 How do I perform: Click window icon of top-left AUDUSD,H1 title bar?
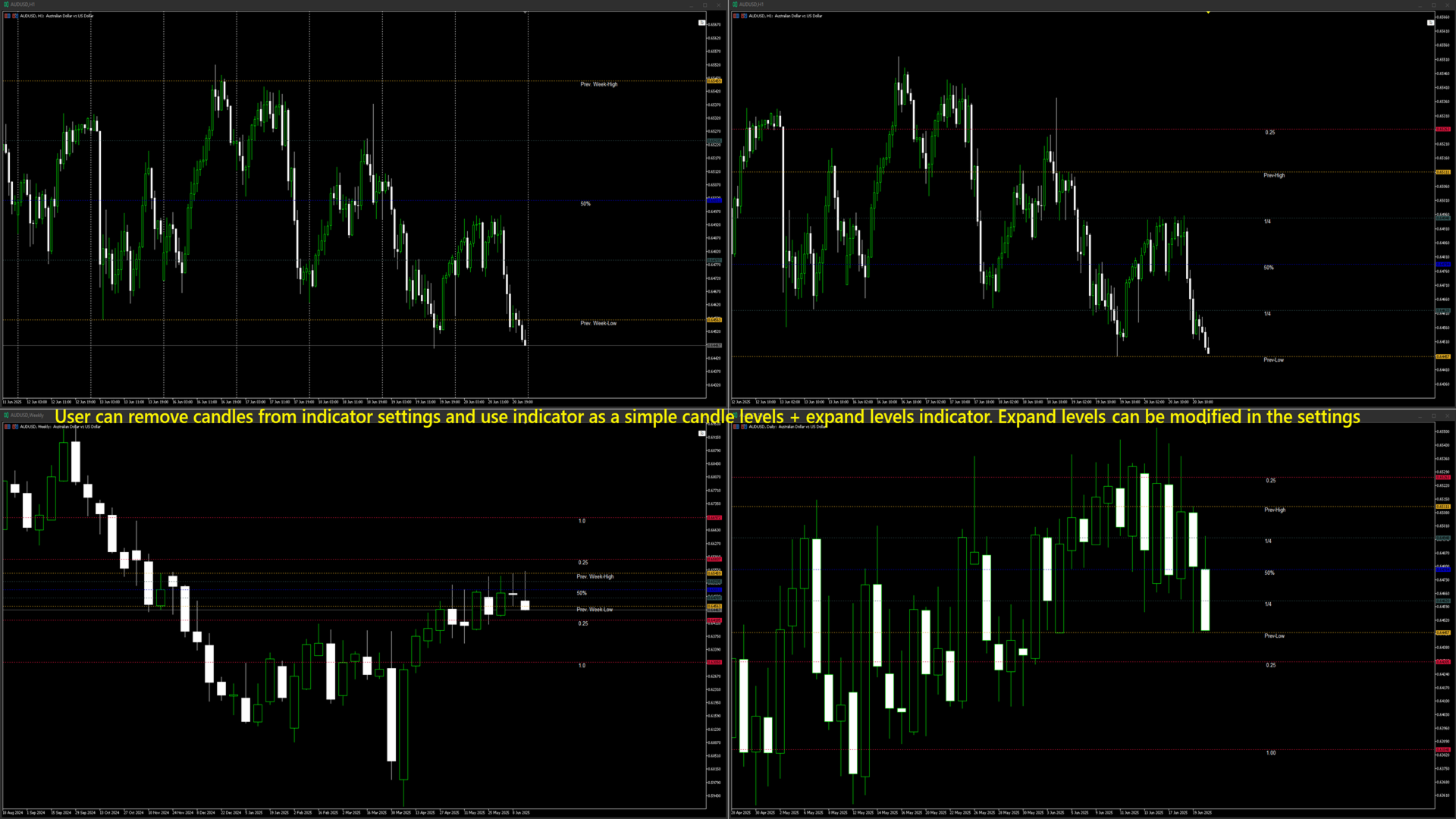6,5
